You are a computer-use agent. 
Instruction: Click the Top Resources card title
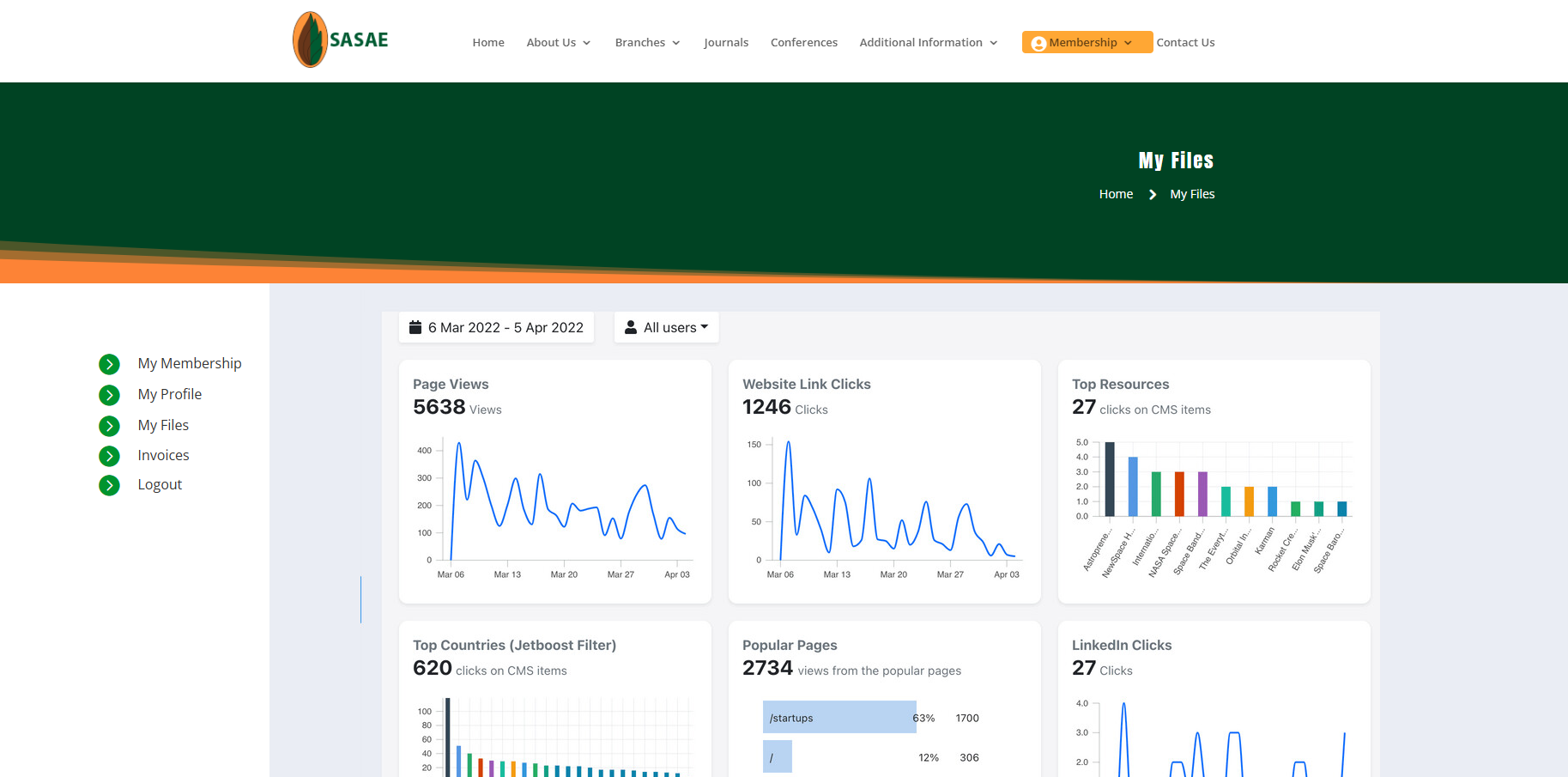(x=1120, y=384)
